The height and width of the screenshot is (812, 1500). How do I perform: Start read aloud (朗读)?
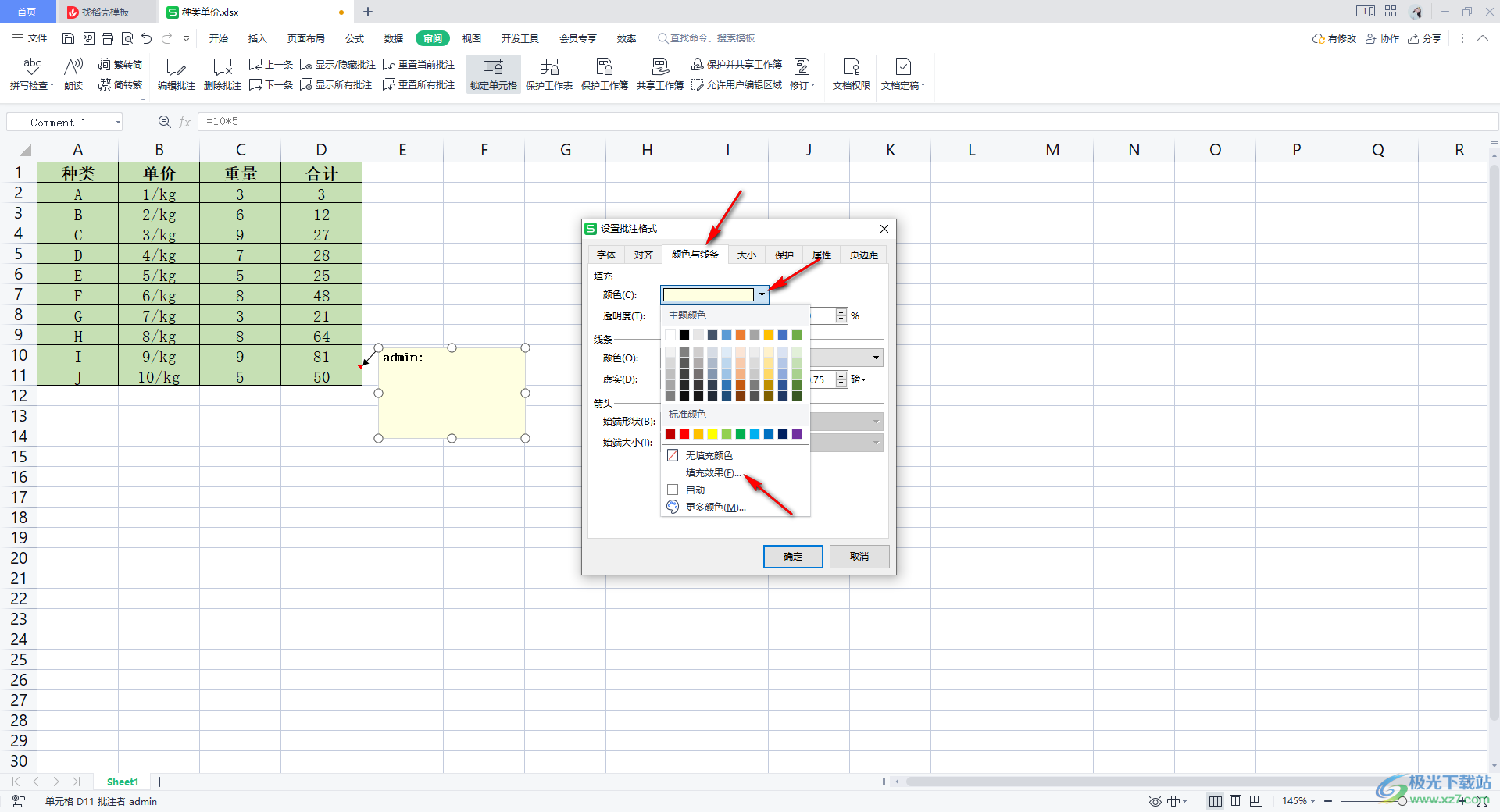coord(73,74)
